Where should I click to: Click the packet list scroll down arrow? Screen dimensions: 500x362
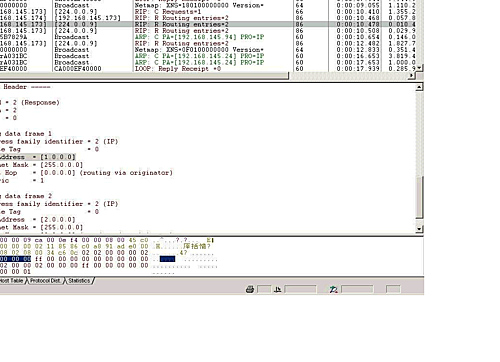420,68
